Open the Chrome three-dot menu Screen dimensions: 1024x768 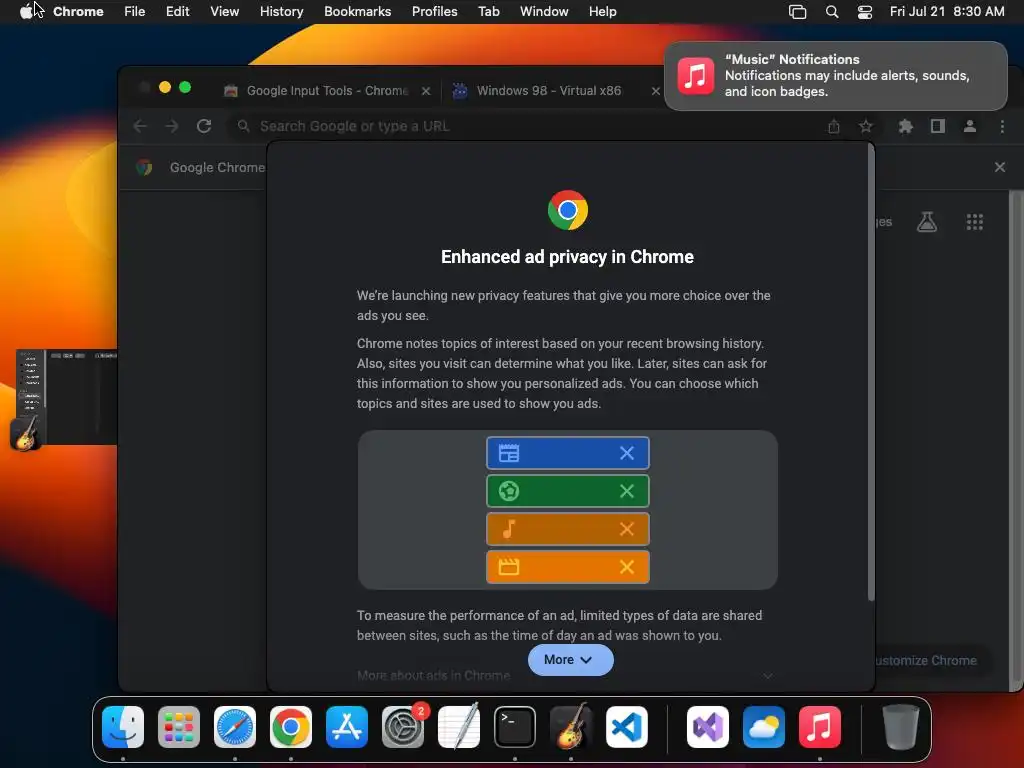click(x=1002, y=126)
